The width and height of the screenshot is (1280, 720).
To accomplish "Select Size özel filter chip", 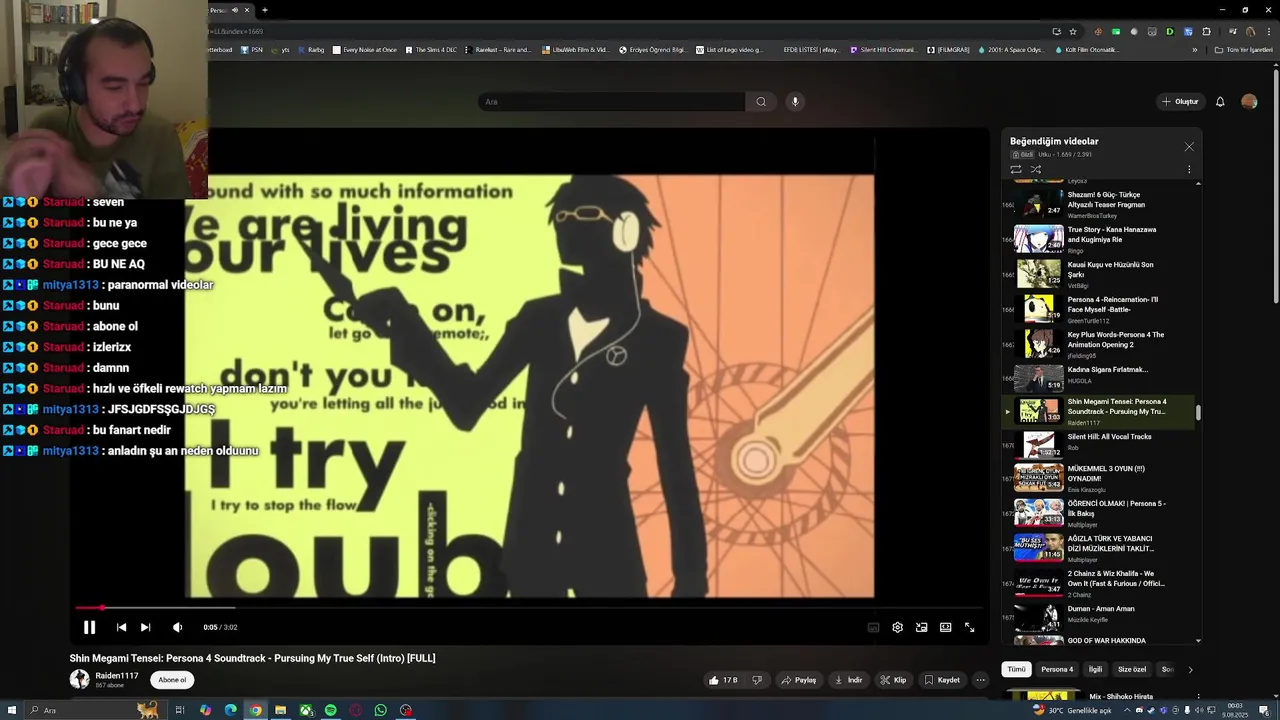I will click(1132, 669).
